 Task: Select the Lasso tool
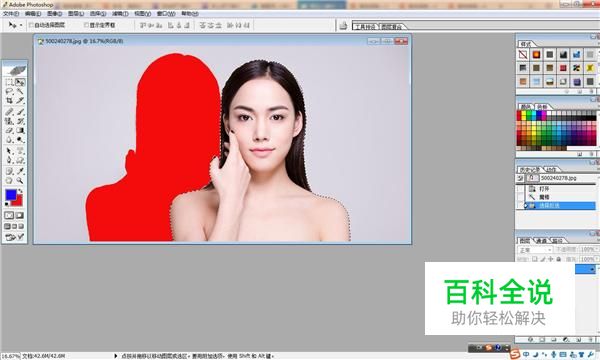[9, 91]
